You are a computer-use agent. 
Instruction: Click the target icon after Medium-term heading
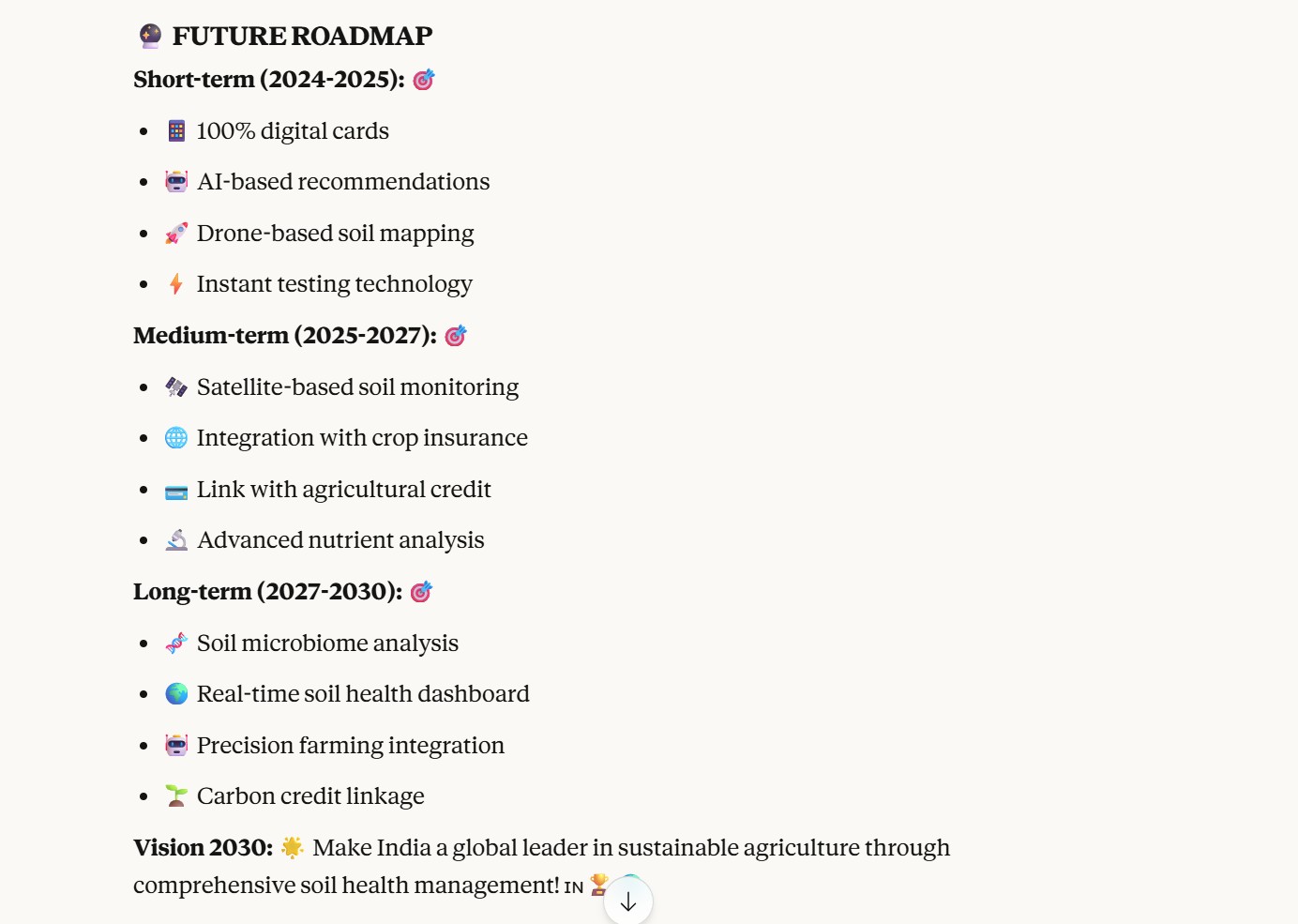(456, 336)
